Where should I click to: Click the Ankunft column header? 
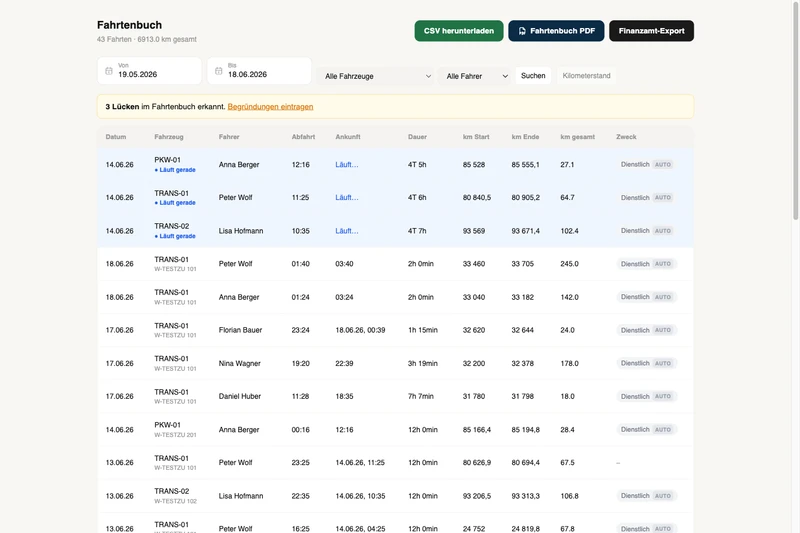[x=348, y=137]
